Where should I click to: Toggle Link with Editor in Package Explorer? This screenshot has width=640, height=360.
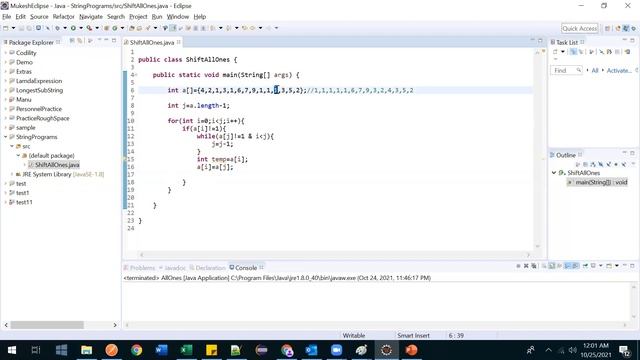tap(80, 40)
